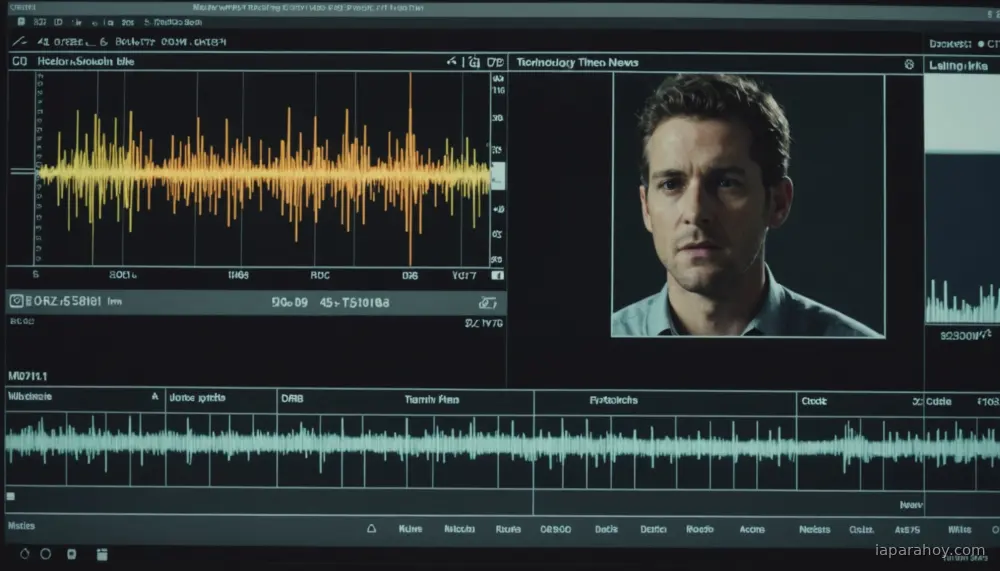Click the small icon left of the 'Cdde' column
This screenshot has height=571, width=1000.
point(917,402)
